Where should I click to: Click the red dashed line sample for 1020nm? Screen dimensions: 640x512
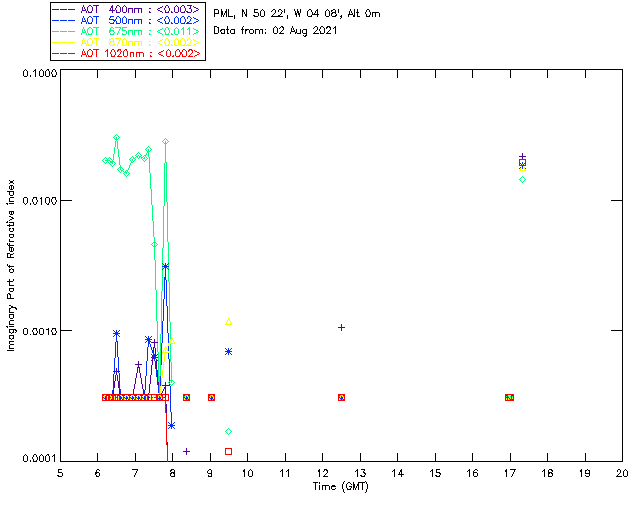(64, 53)
